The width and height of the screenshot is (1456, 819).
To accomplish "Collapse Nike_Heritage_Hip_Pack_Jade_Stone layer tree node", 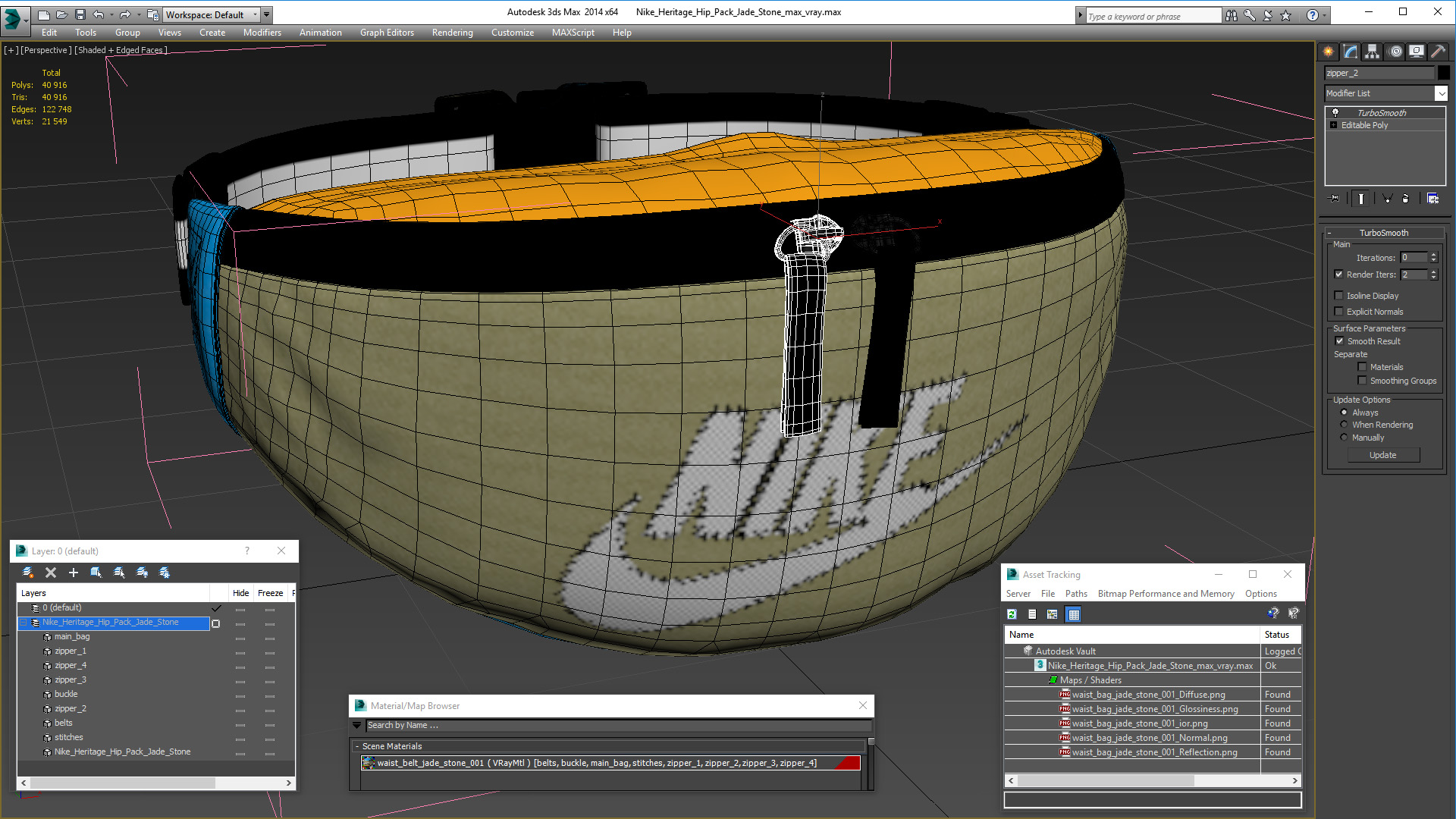I will click(24, 623).
